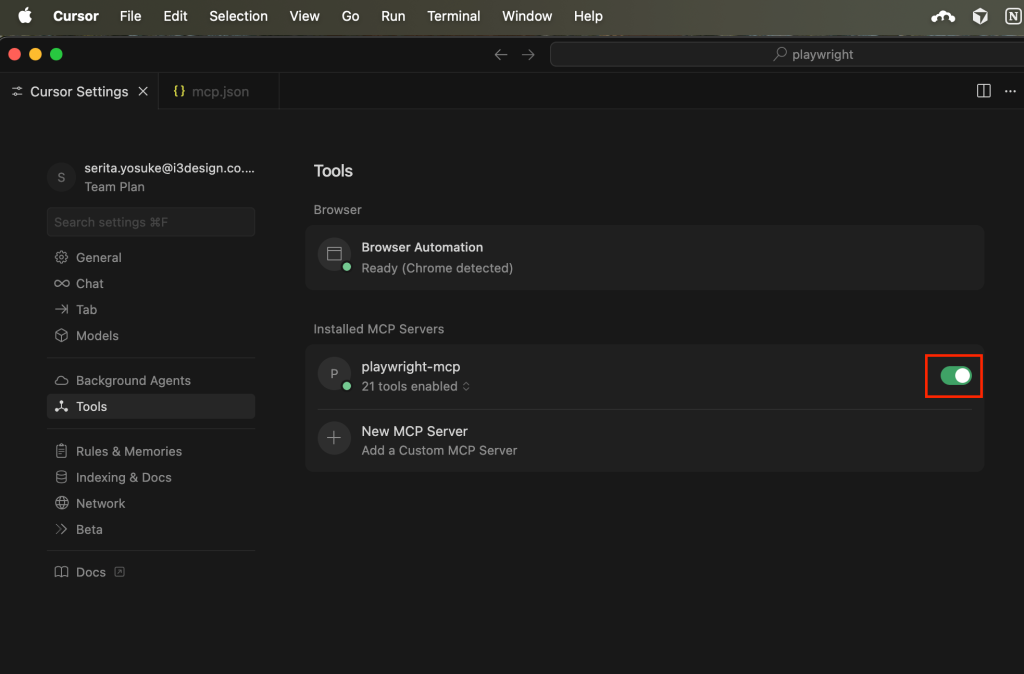The width and height of the screenshot is (1024, 674).
Task: Open the General settings section
Action: tap(98, 257)
